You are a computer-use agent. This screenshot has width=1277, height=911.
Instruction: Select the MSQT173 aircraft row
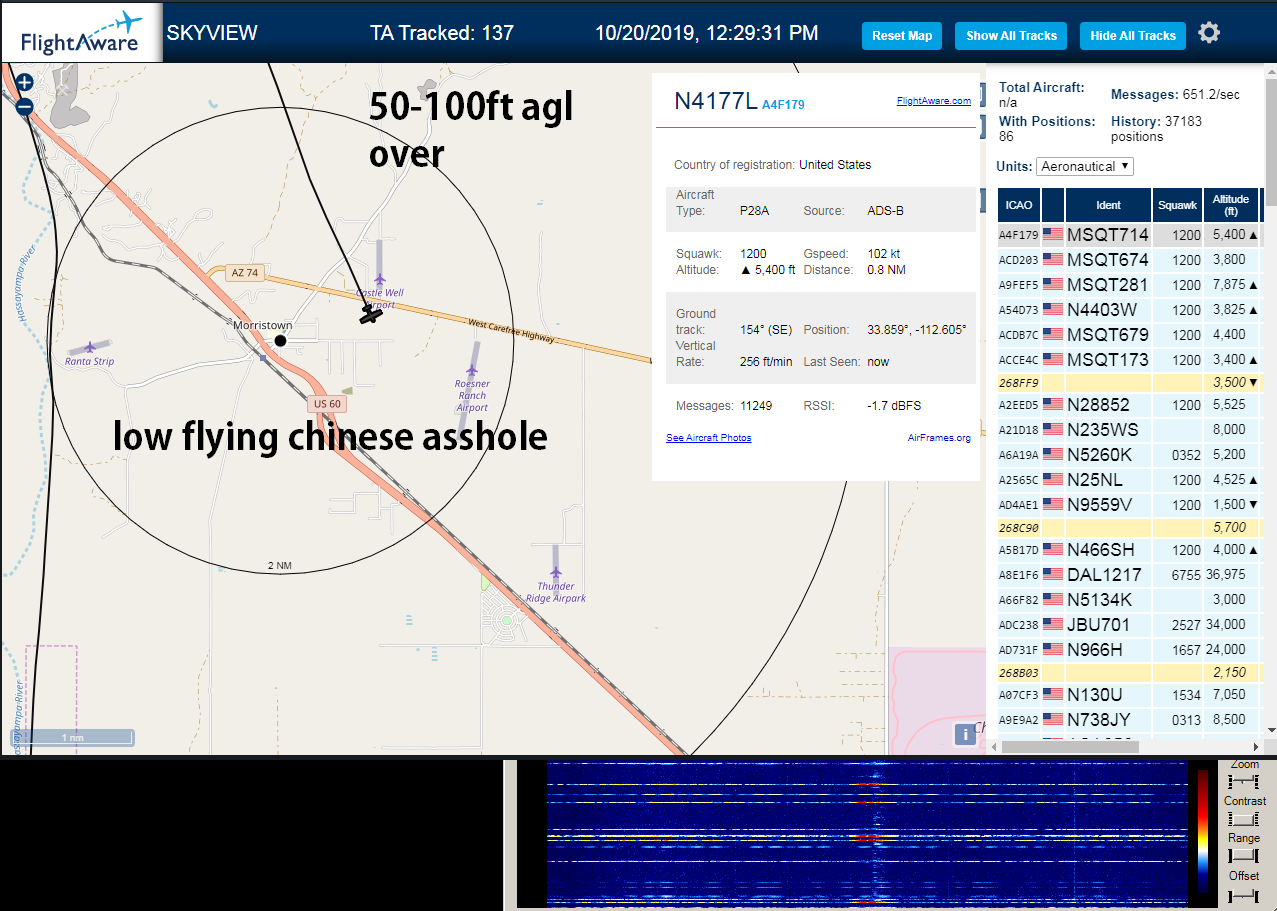click(1129, 360)
